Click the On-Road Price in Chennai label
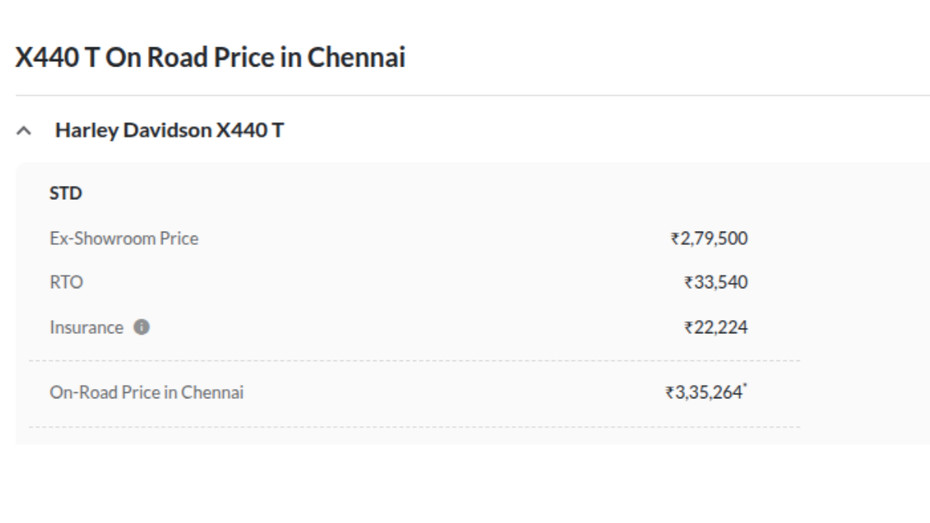This screenshot has height=523, width=930. click(147, 392)
